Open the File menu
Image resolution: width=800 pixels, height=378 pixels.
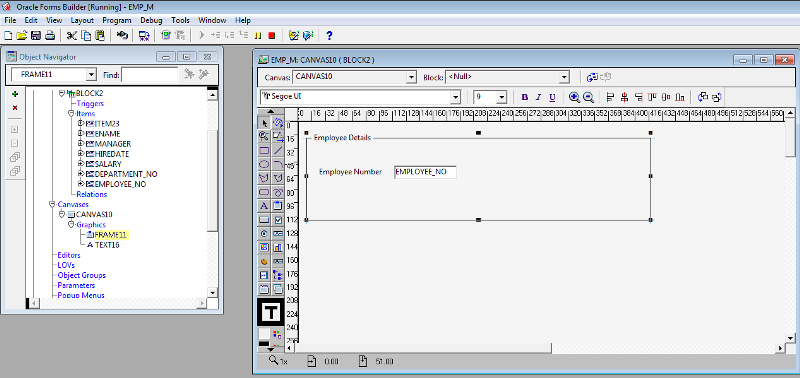10,20
